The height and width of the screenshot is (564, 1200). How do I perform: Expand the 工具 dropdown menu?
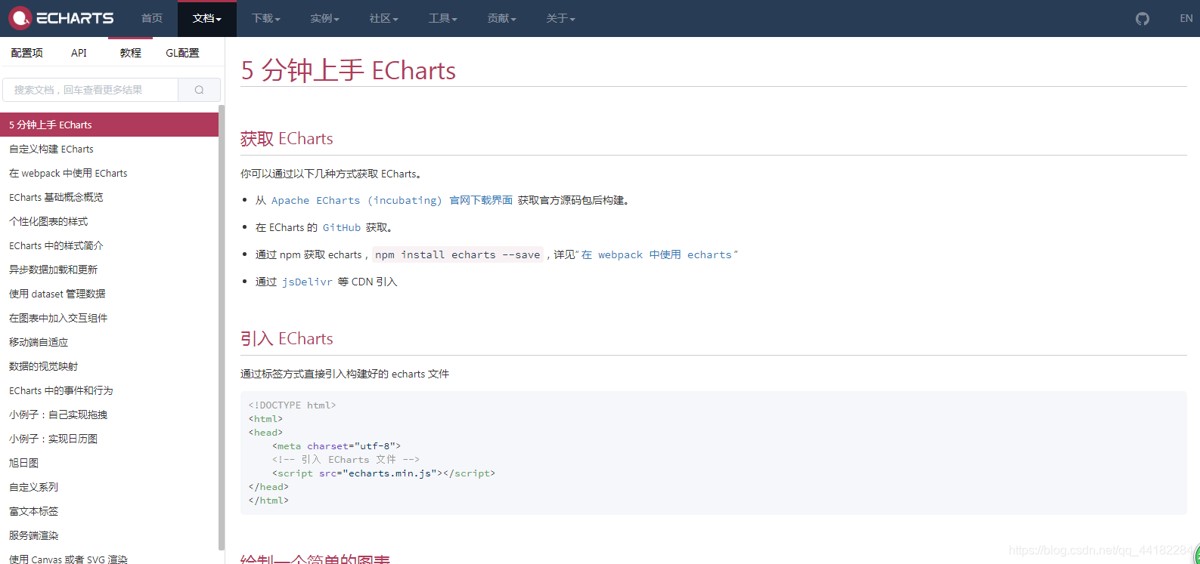click(x=443, y=18)
